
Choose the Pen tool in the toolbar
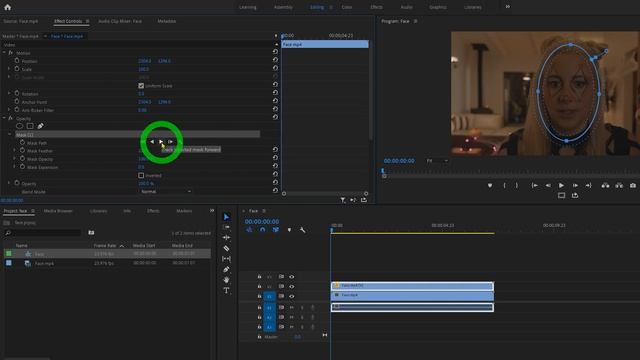(x=226, y=269)
